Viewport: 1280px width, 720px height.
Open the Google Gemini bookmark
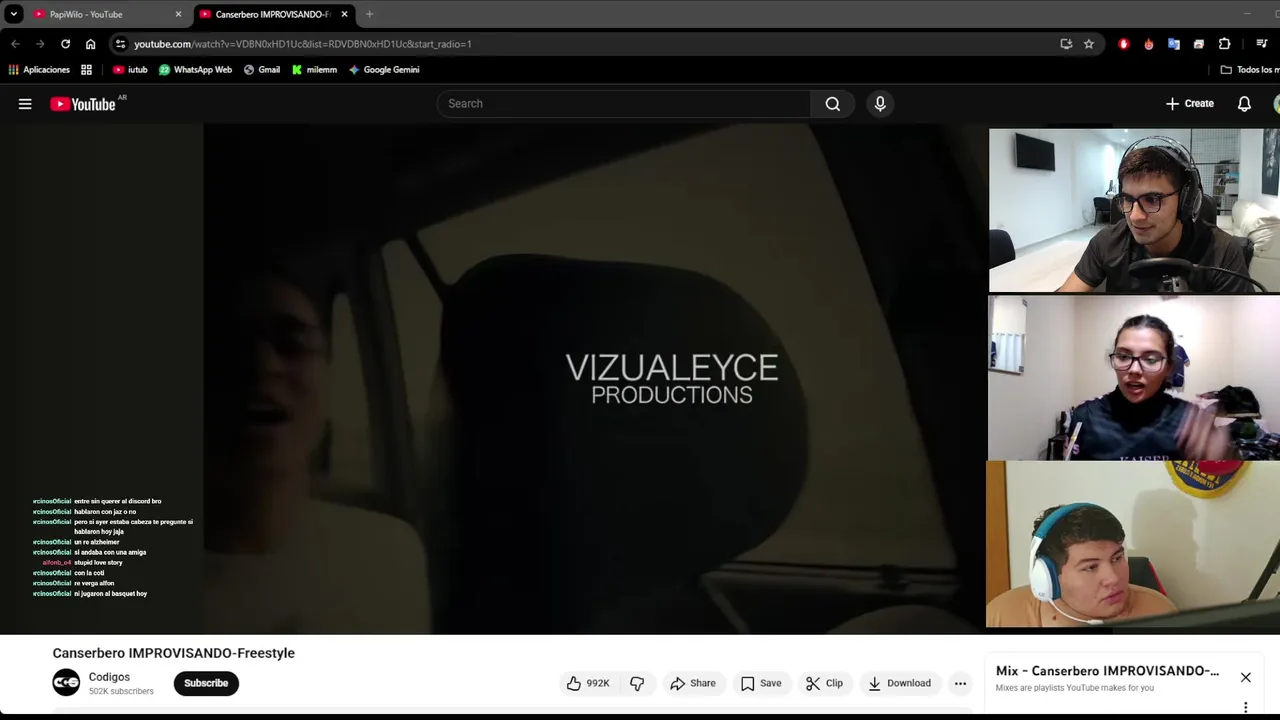coord(384,70)
